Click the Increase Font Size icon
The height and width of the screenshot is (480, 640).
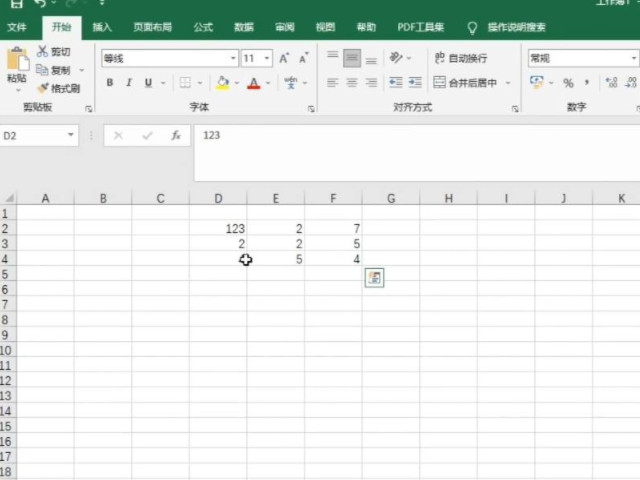[x=285, y=58]
